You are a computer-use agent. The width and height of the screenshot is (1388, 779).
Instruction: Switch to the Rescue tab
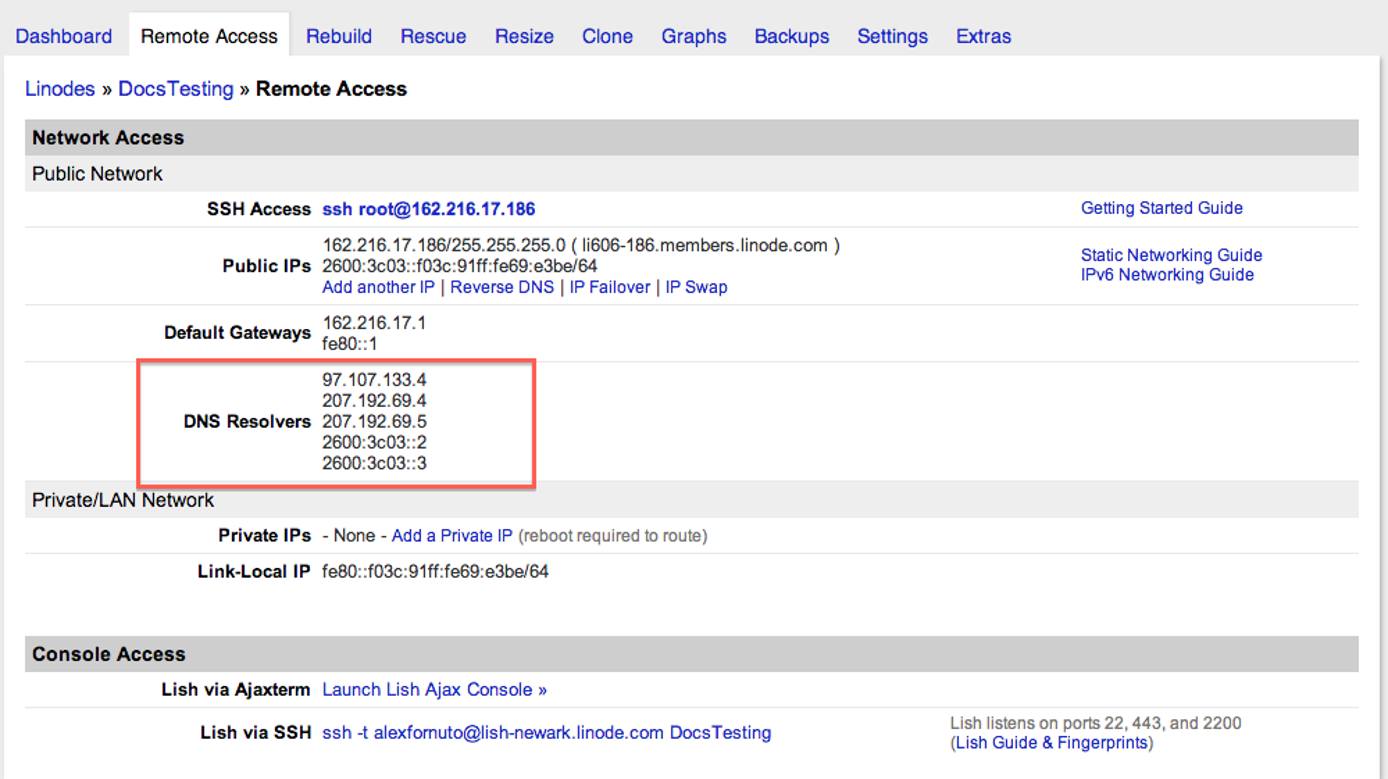pyautogui.click(x=433, y=36)
